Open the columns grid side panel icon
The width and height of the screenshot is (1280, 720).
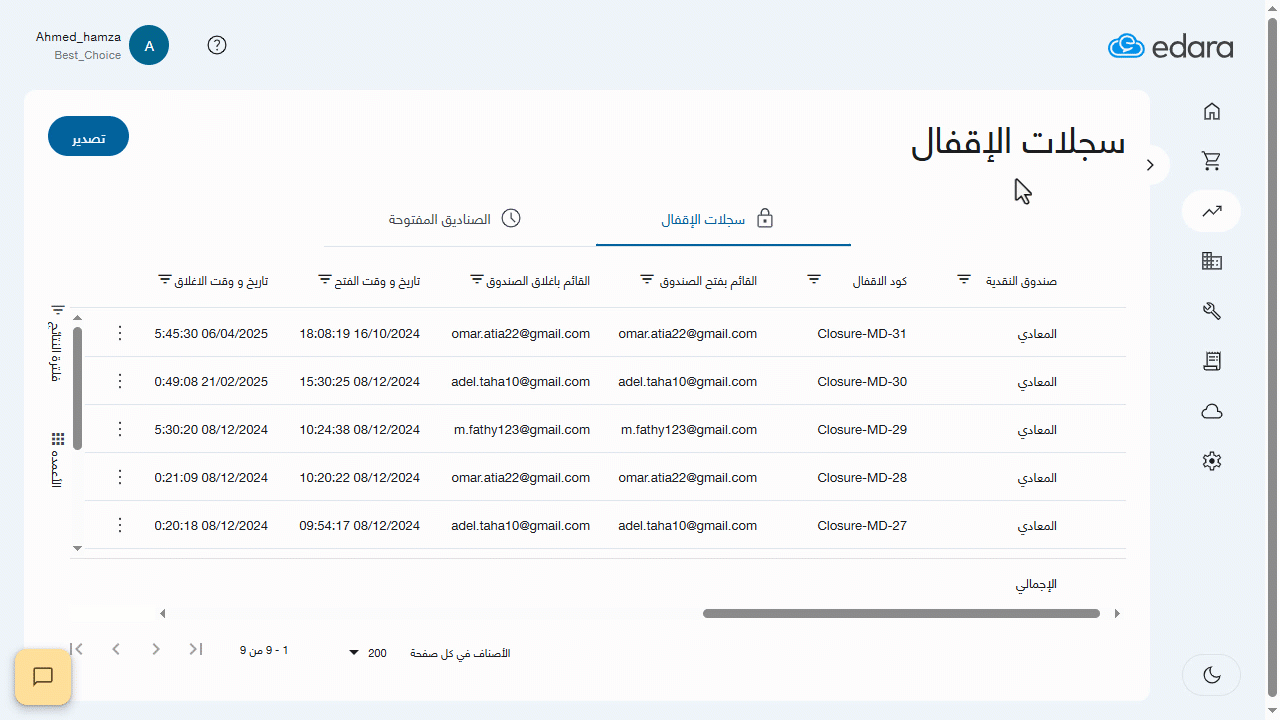coord(58,440)
